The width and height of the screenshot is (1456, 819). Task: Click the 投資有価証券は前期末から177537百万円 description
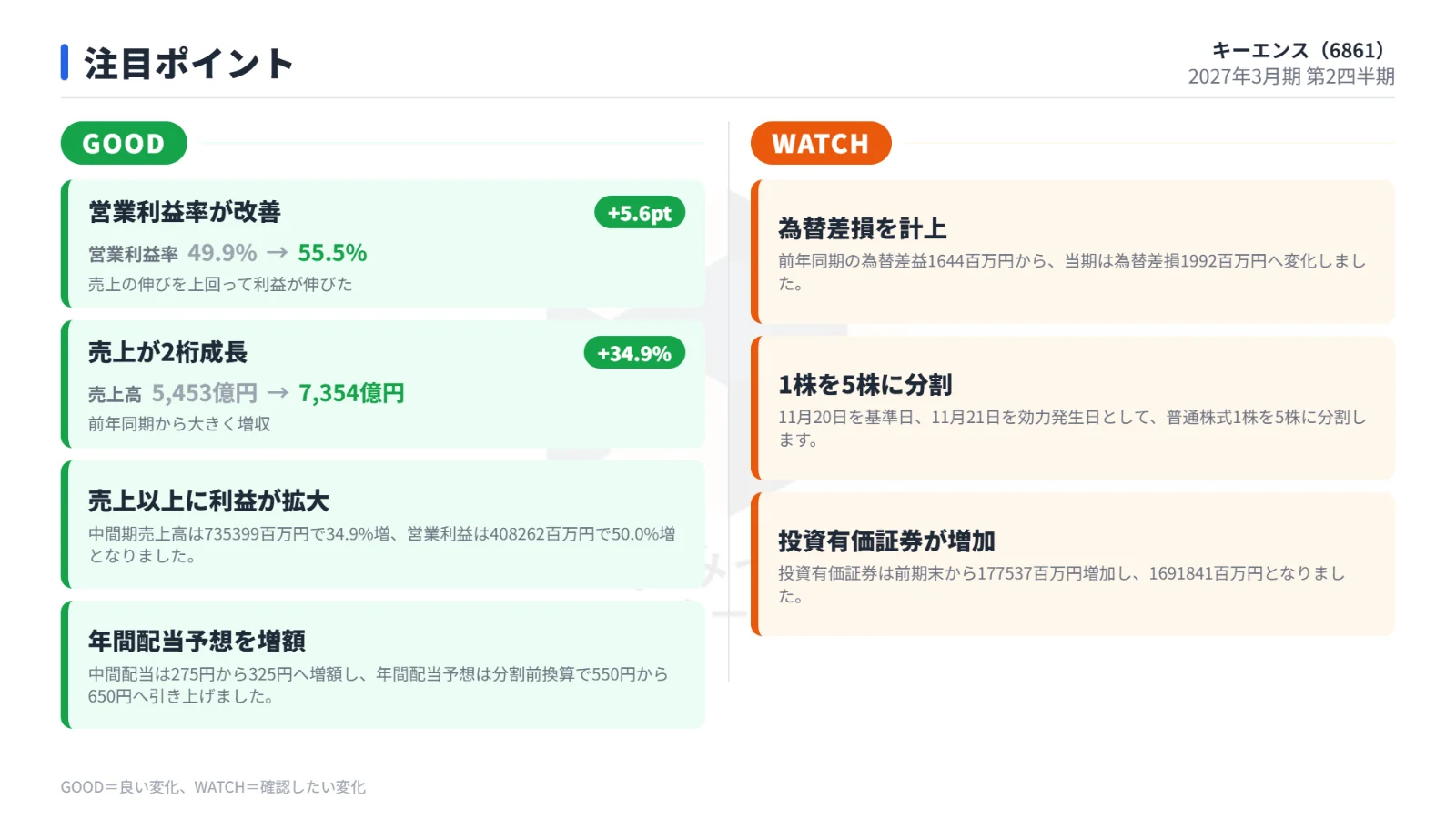point(1061,584)
